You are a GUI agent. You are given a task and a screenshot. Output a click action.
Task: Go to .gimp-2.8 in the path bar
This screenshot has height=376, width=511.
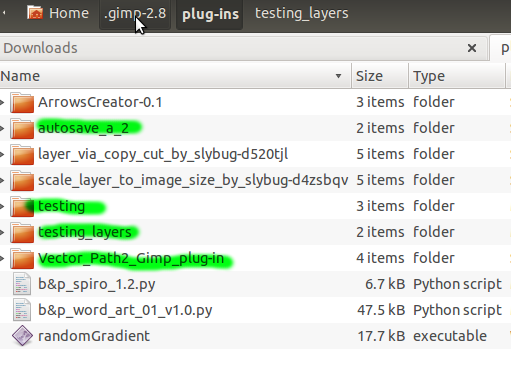(135, 14)
